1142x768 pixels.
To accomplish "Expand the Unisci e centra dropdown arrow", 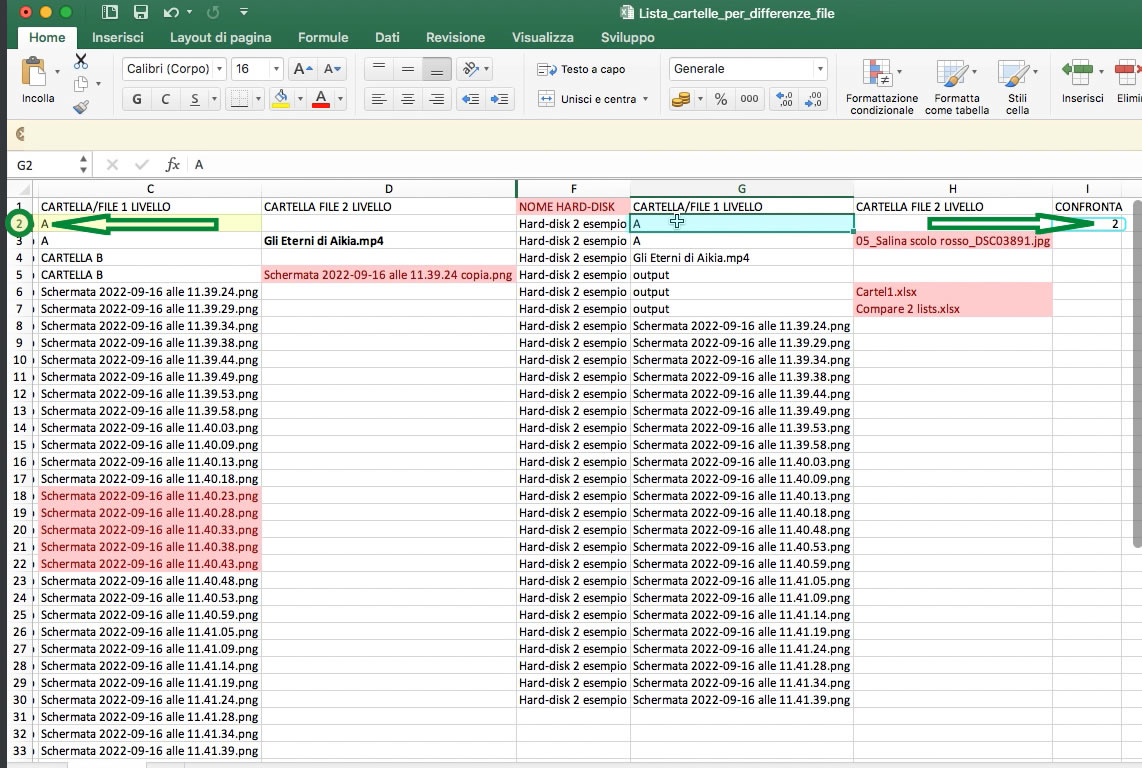I will pyautogui.click(x=645, y=99).
